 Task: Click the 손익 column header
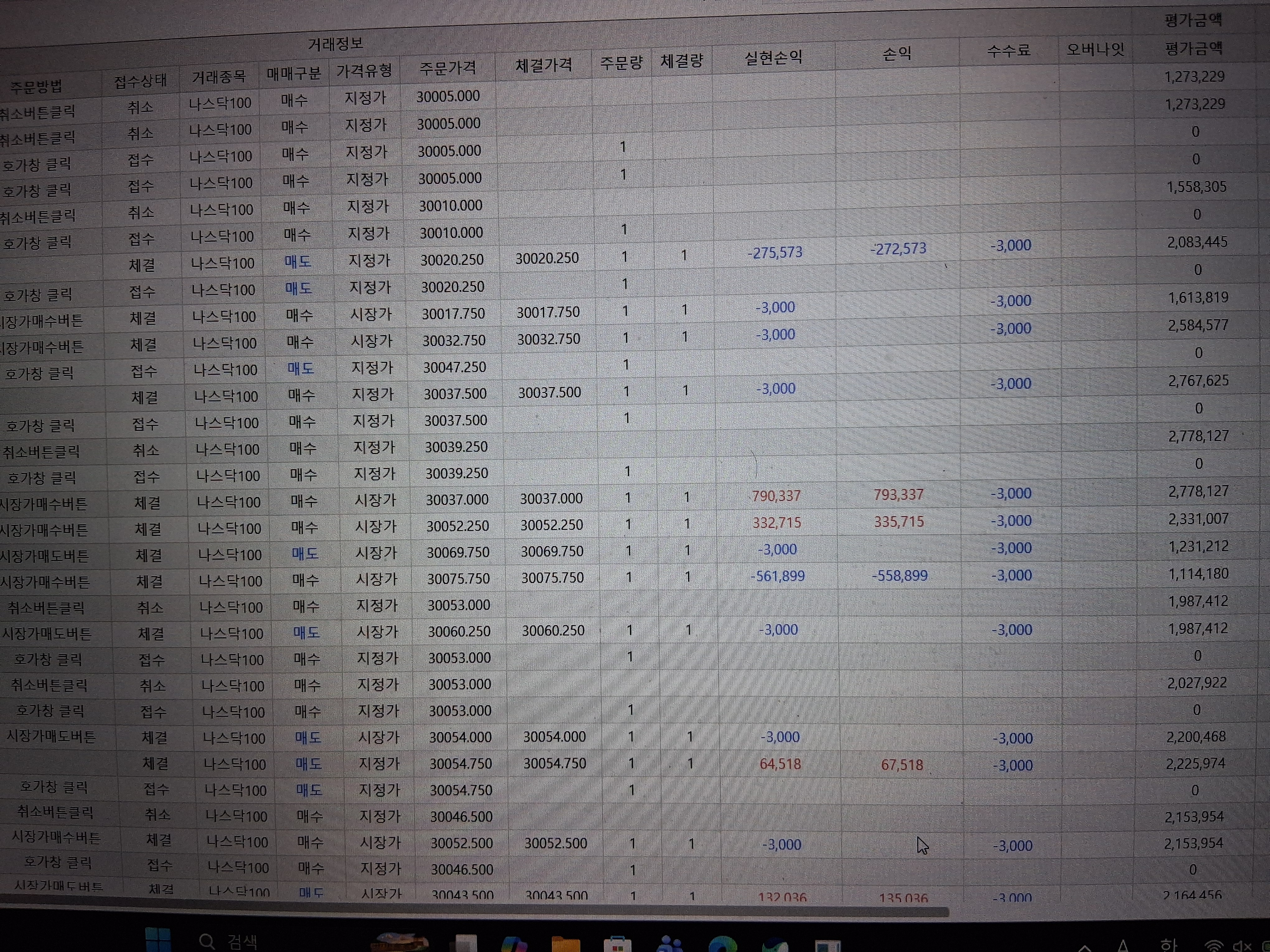click(897, 54)
